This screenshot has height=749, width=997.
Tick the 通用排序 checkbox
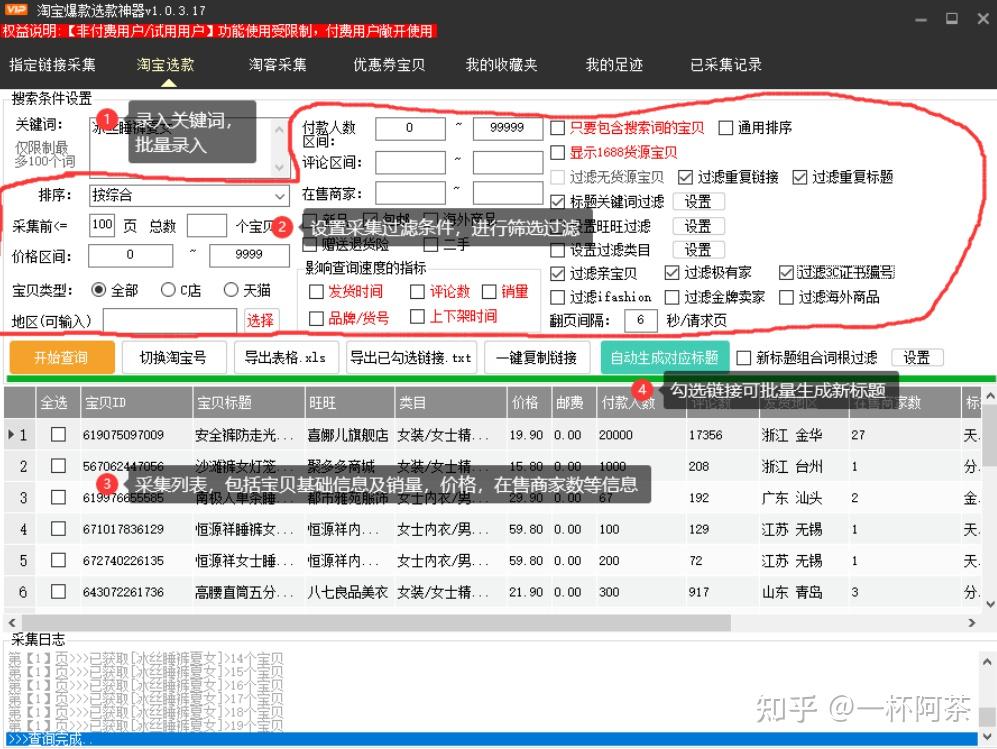point(725,128)
